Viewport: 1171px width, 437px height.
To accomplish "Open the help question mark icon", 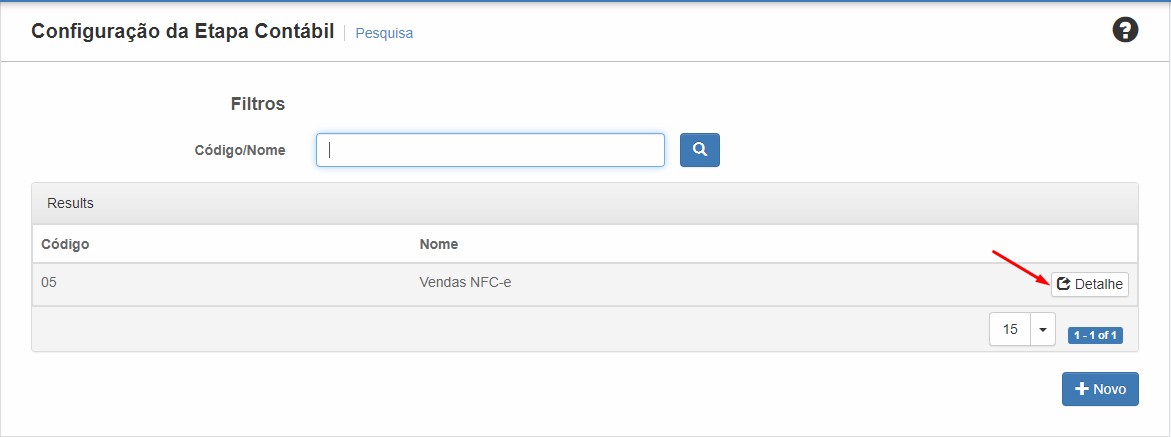I will click(x=1125, y=30).
